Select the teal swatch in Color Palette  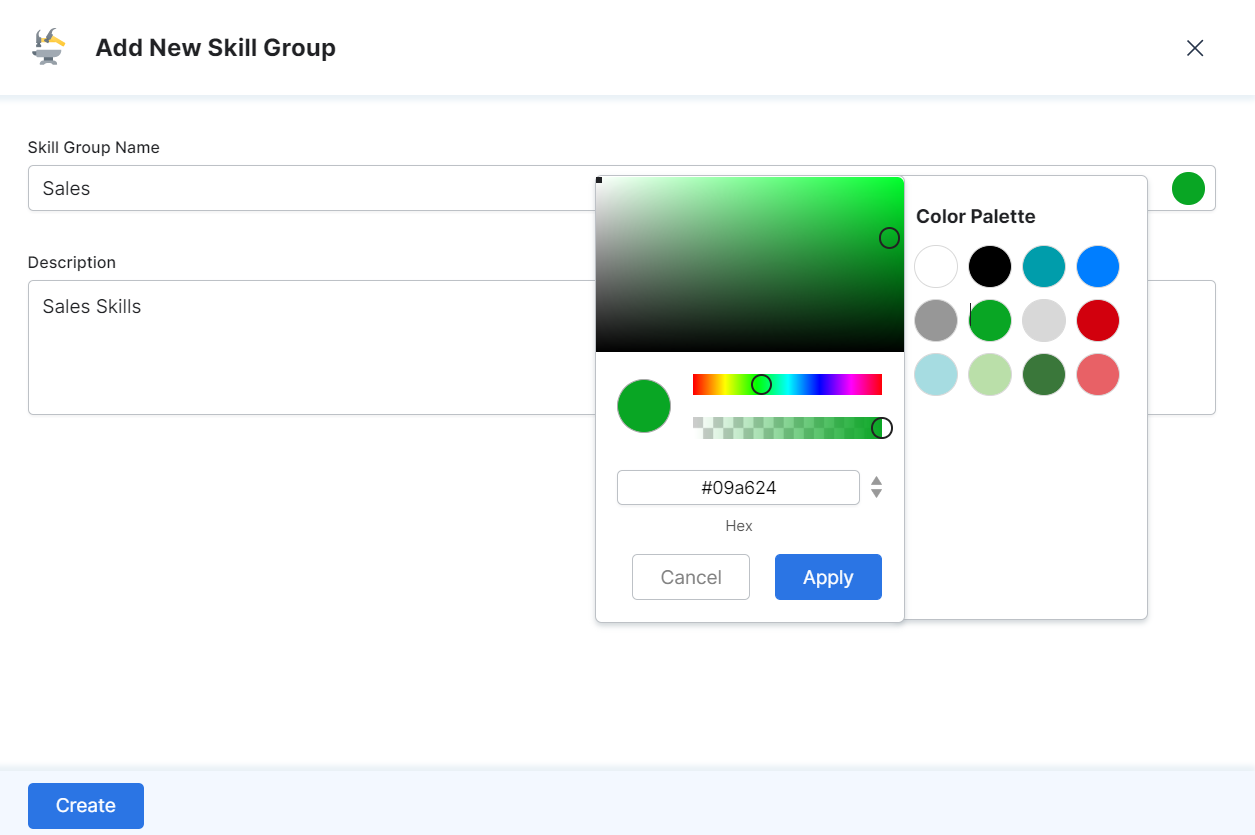click(1044, 266)
